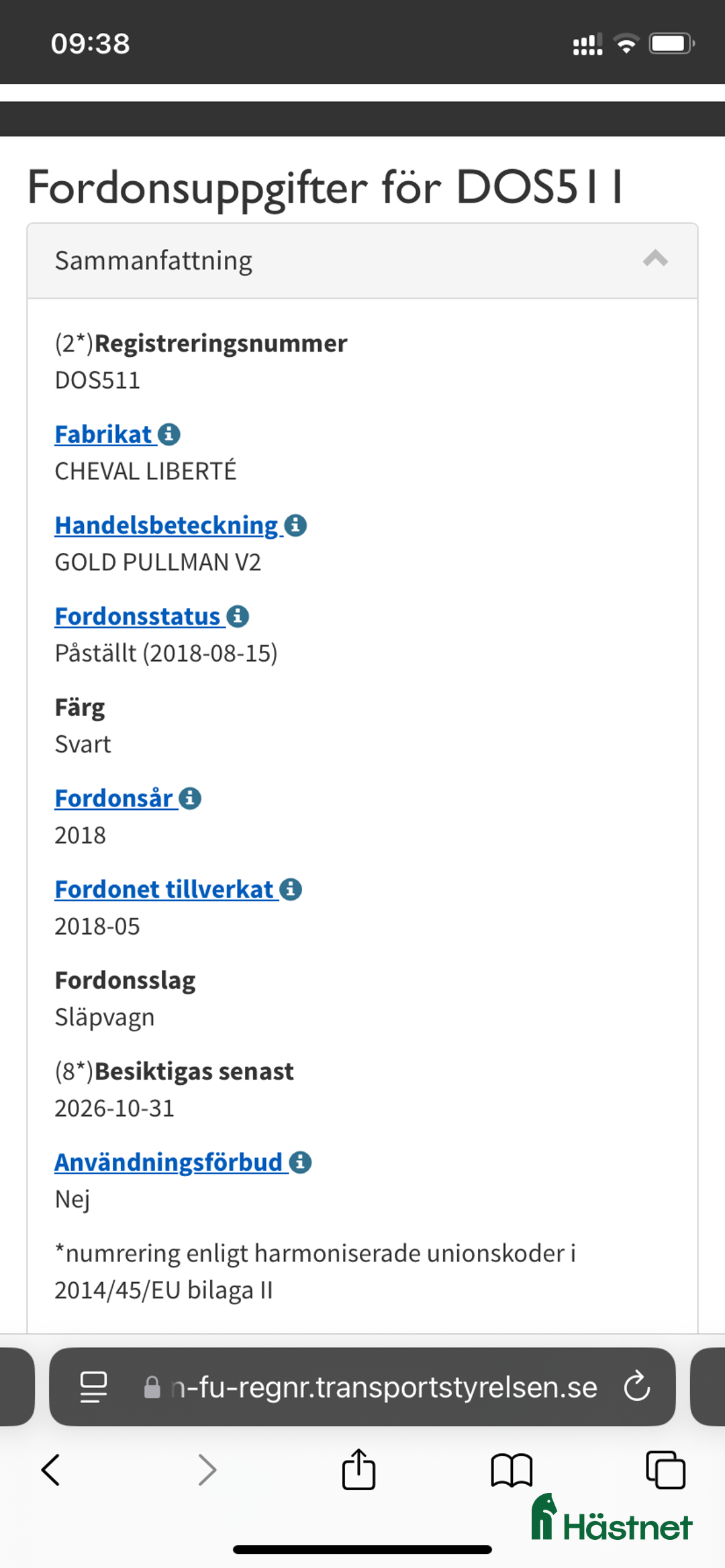Tap the address bar to edit the URL

pos(383,1388)
